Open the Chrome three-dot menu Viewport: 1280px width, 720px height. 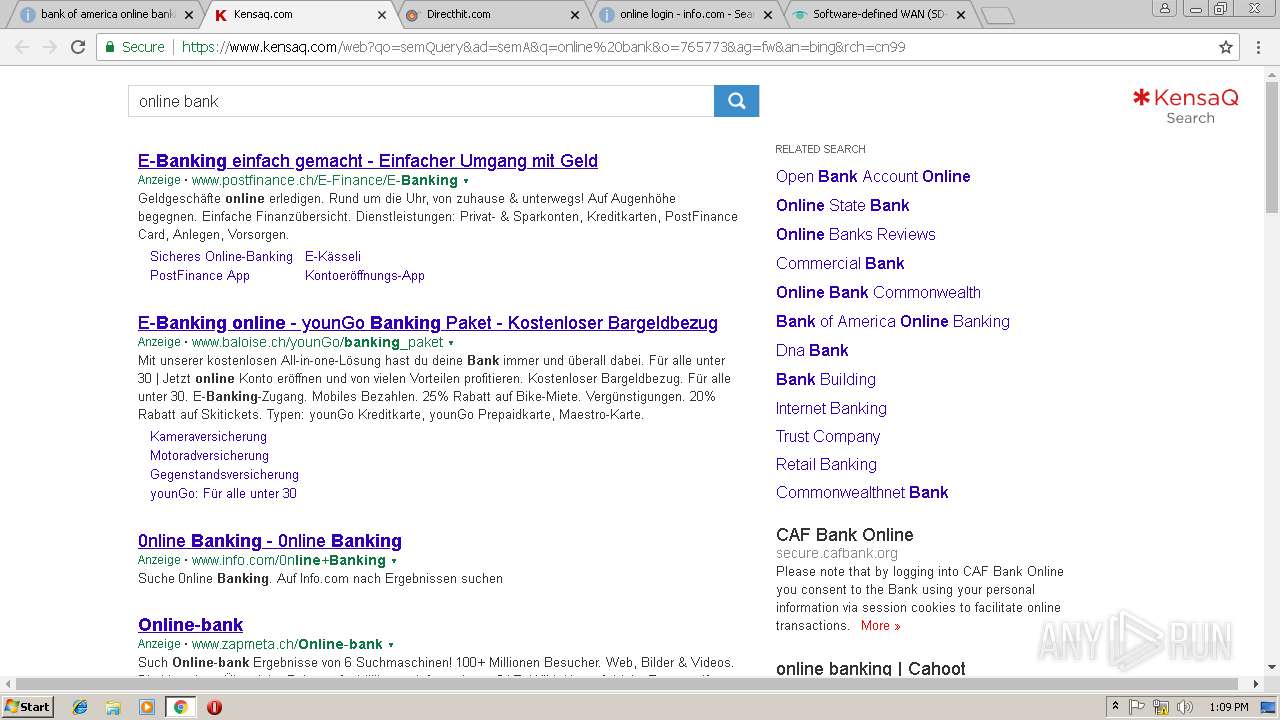click(1258, 47)
